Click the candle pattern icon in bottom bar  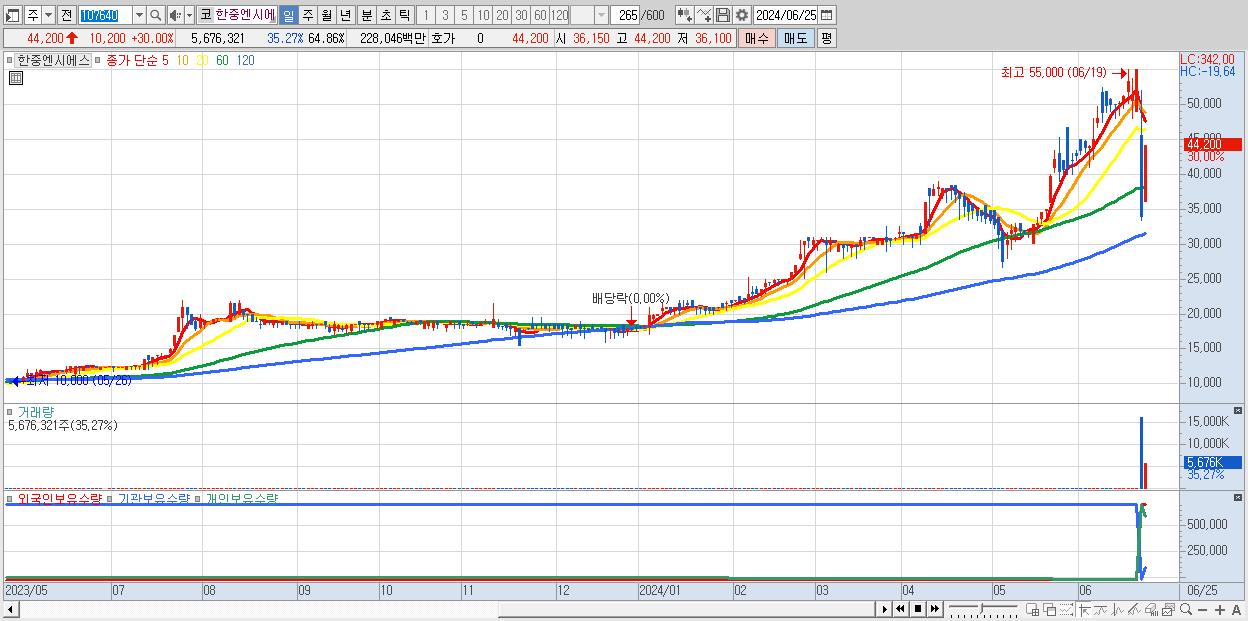point(1118,609)
